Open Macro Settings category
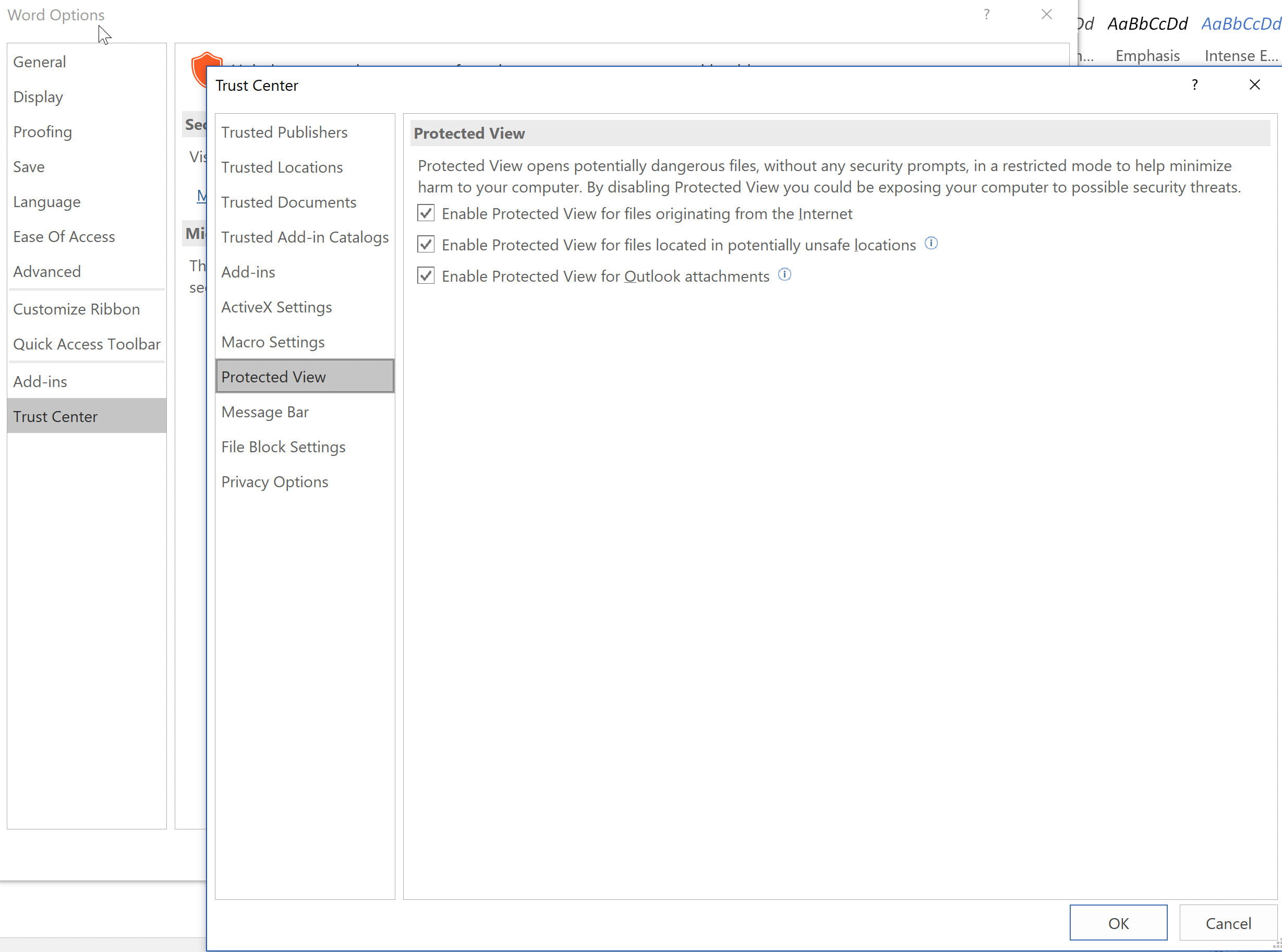 273,342
